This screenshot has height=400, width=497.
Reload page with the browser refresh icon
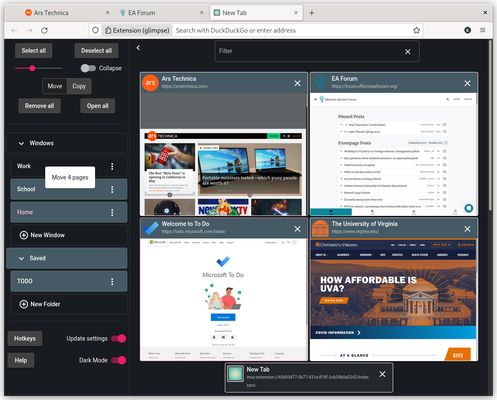(44, 30)
